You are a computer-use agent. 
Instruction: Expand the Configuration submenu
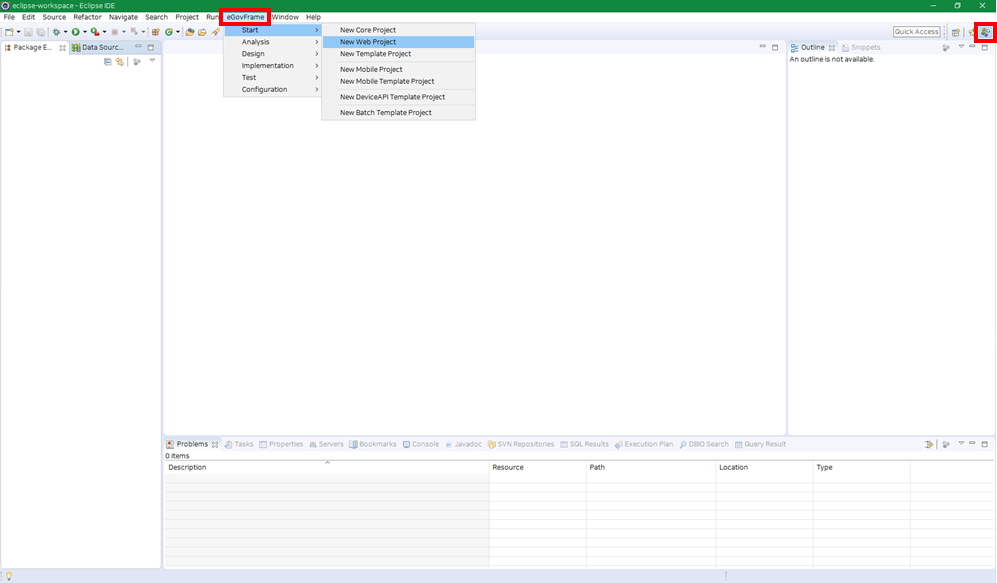tap(273, 90)
